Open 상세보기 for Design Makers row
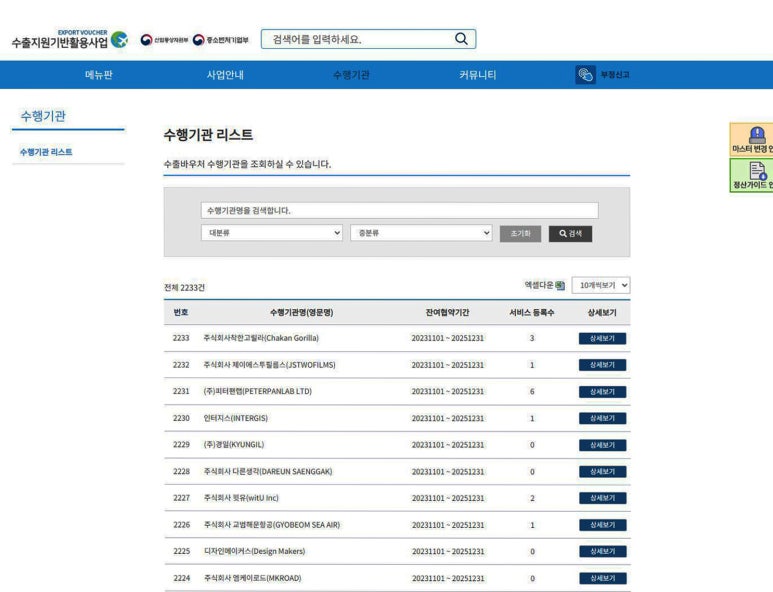The height and width of the screenshot is (592, 773). [x=602, y=552]
